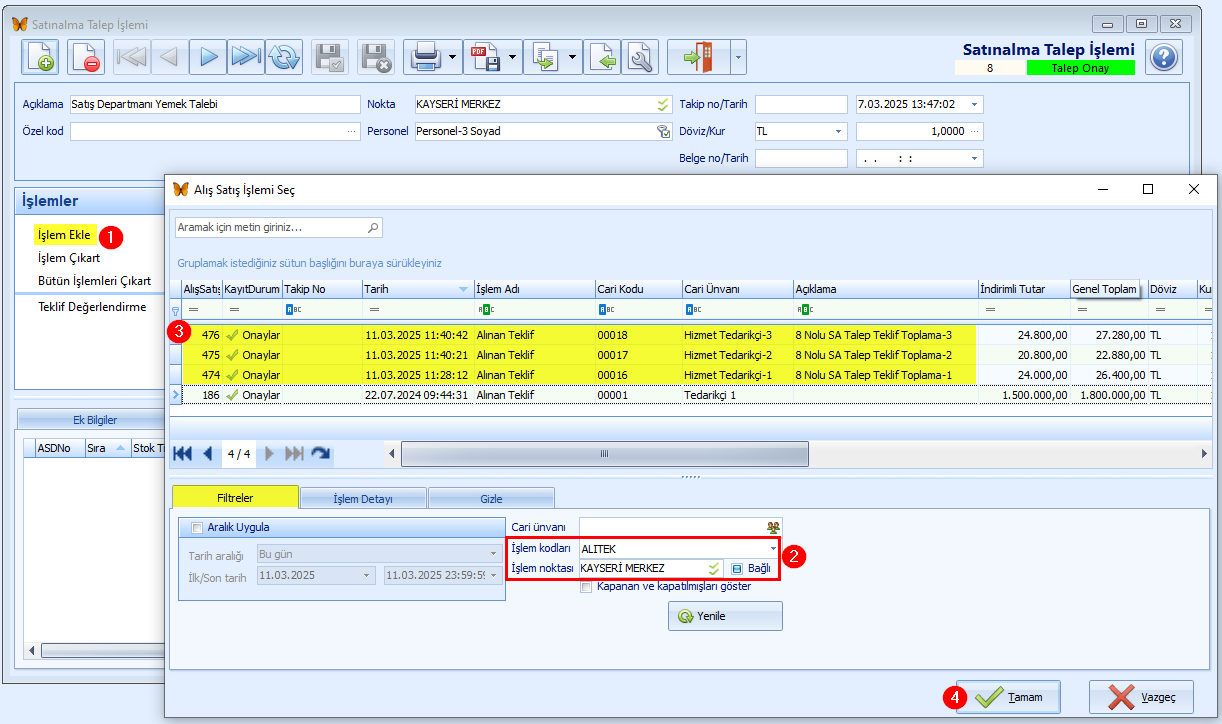
Task: Click the refresh arrows icon in main toolbar
Action: coord(284,57)
